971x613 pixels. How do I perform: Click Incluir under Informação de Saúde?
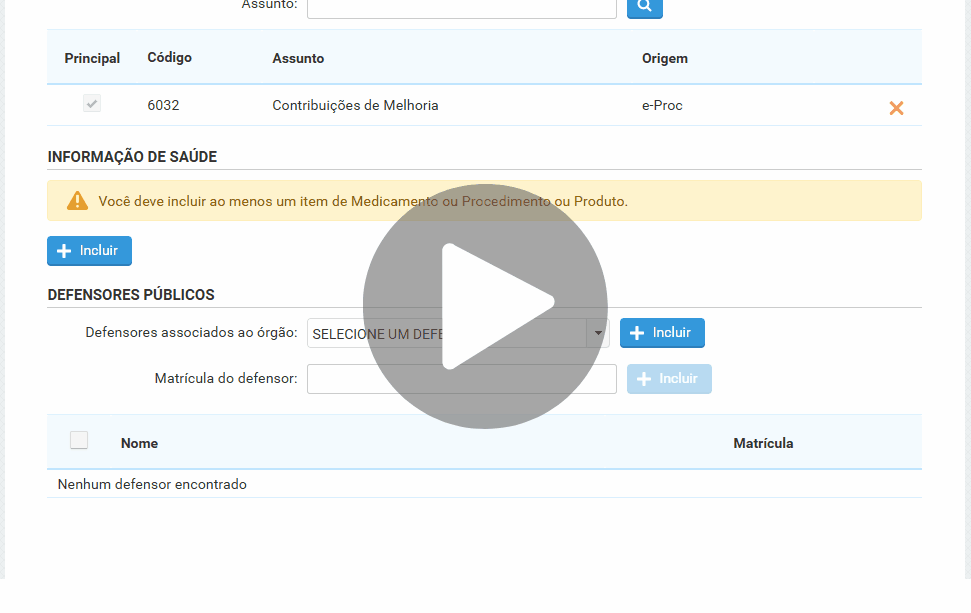(89, 251)
